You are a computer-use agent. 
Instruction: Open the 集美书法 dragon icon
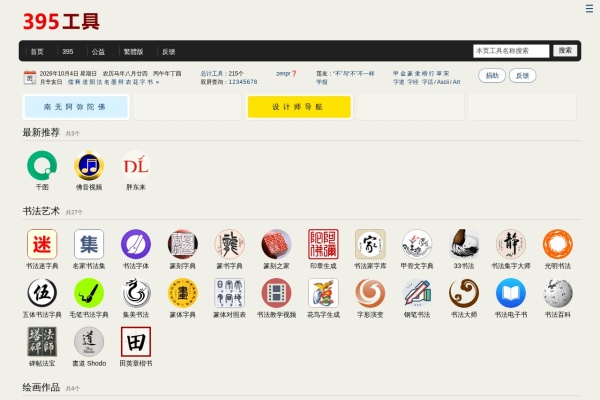tap(136, 293)
